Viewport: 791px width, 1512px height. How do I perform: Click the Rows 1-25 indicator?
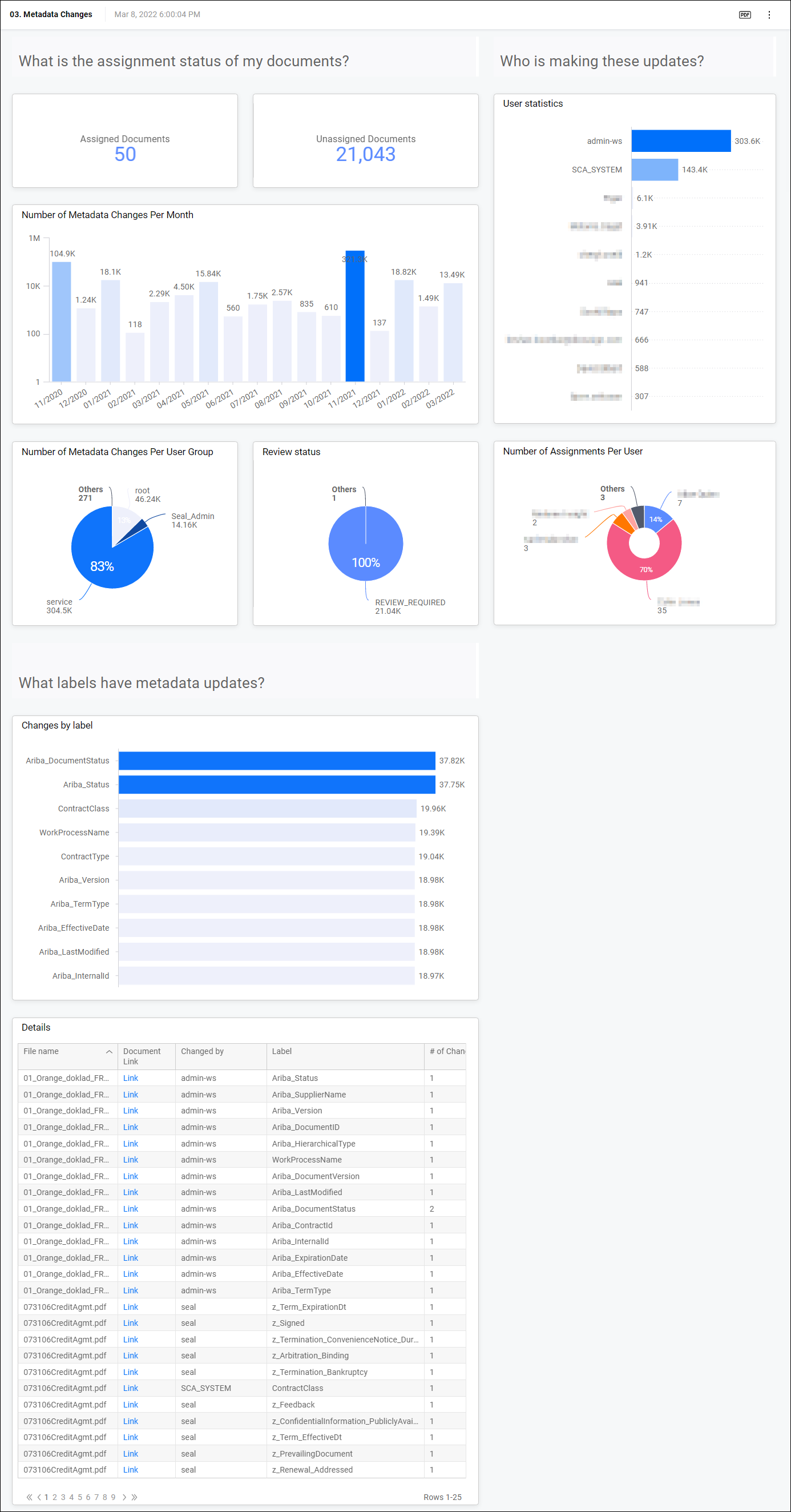pos(442,1497)
